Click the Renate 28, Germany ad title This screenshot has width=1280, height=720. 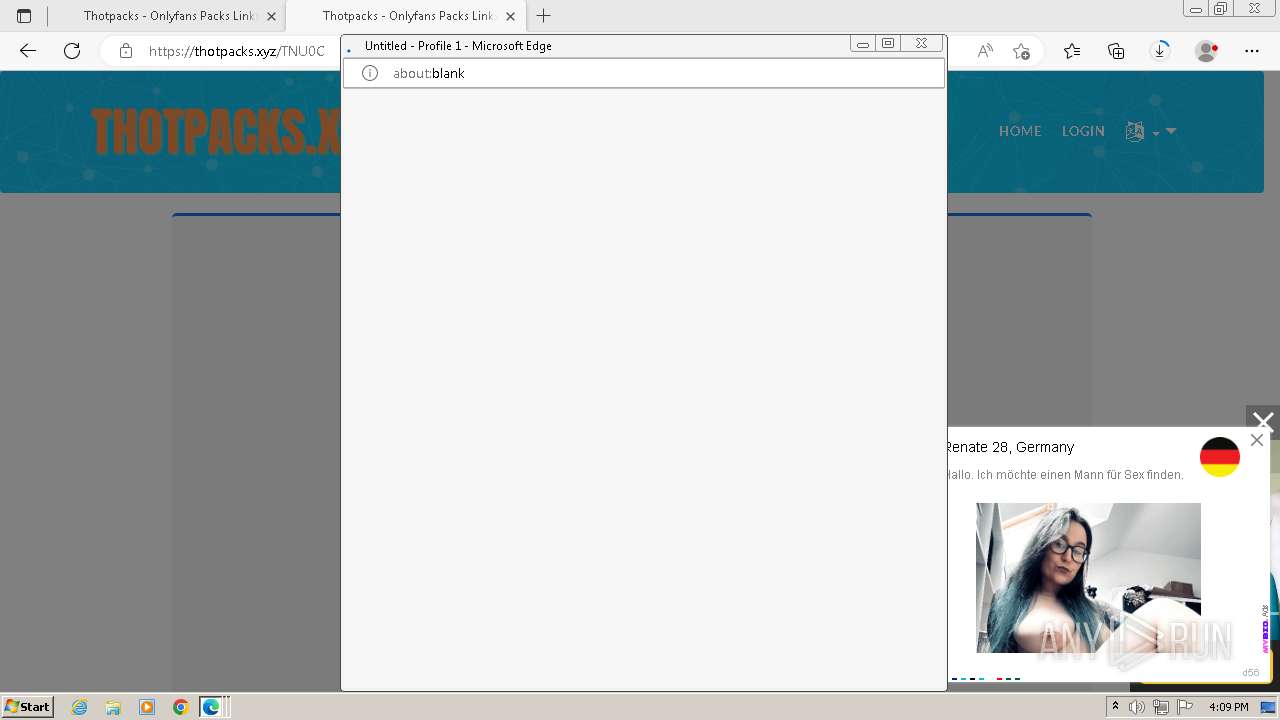(x=1010, y=447)
